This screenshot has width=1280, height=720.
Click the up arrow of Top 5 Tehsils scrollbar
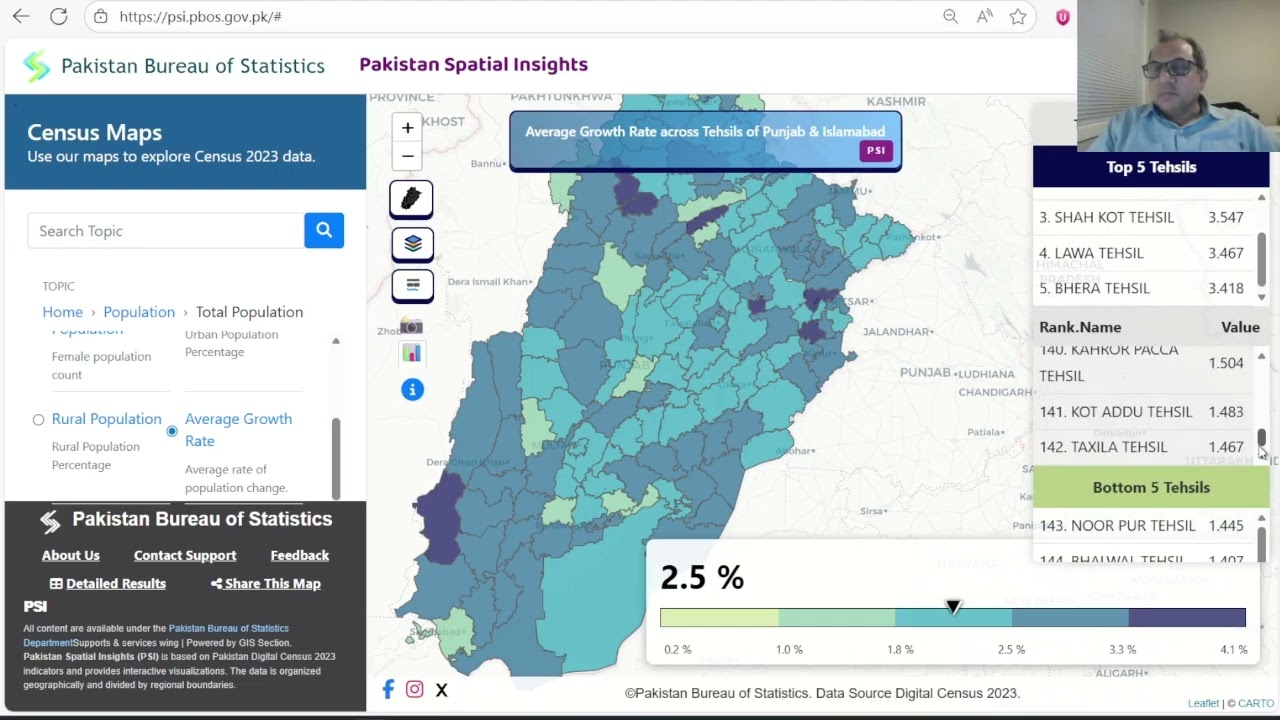[x=1262, y=198]
